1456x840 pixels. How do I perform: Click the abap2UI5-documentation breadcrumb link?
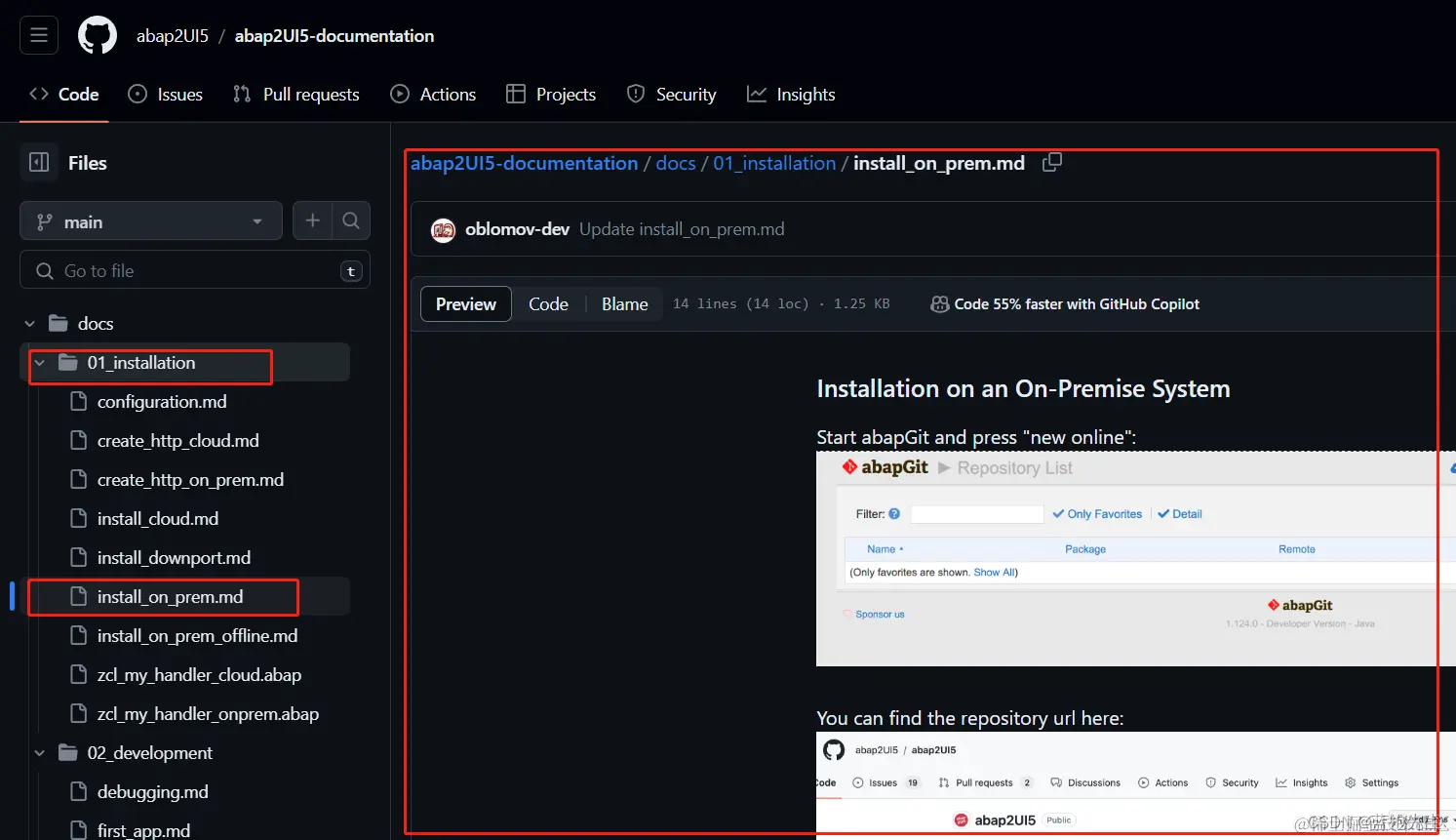point(524,163)
